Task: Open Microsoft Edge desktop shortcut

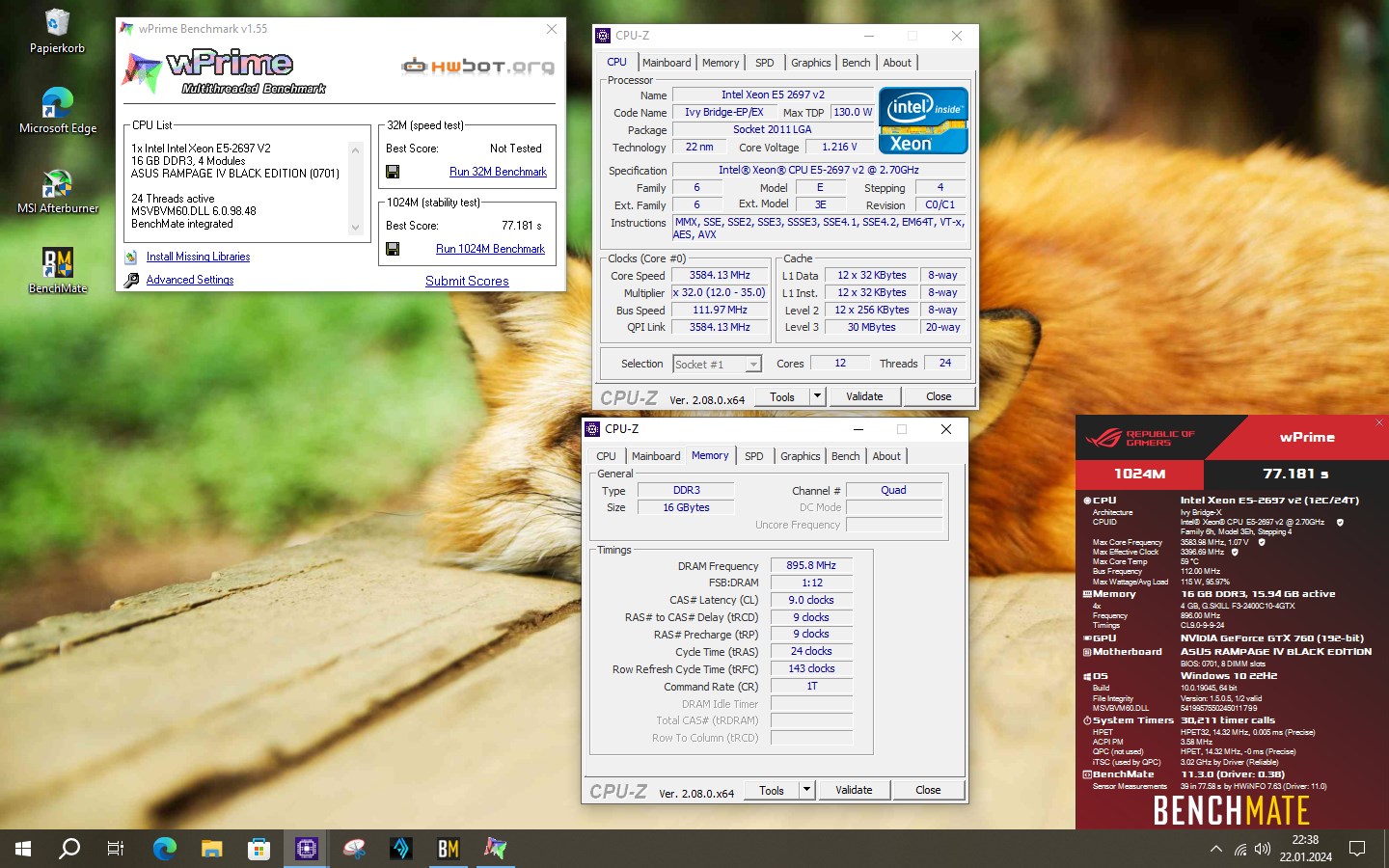Action: click(x=57, y=111)
